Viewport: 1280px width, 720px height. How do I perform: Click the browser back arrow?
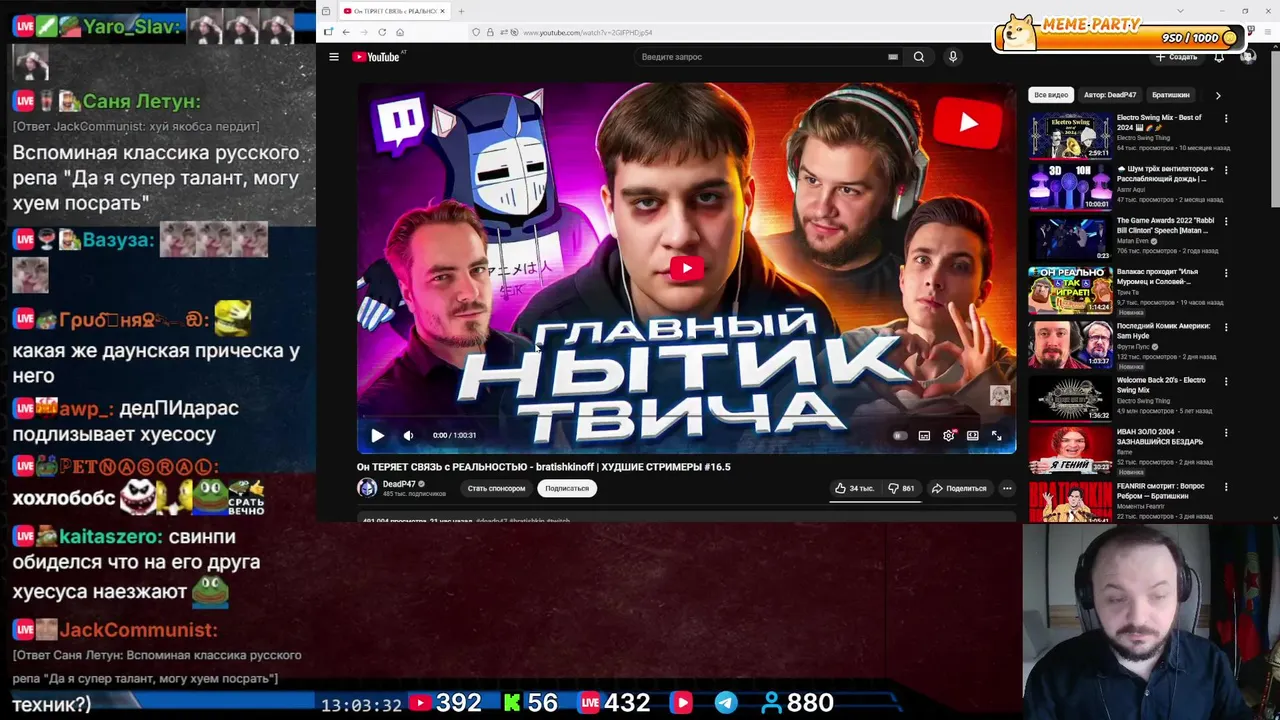346,32
